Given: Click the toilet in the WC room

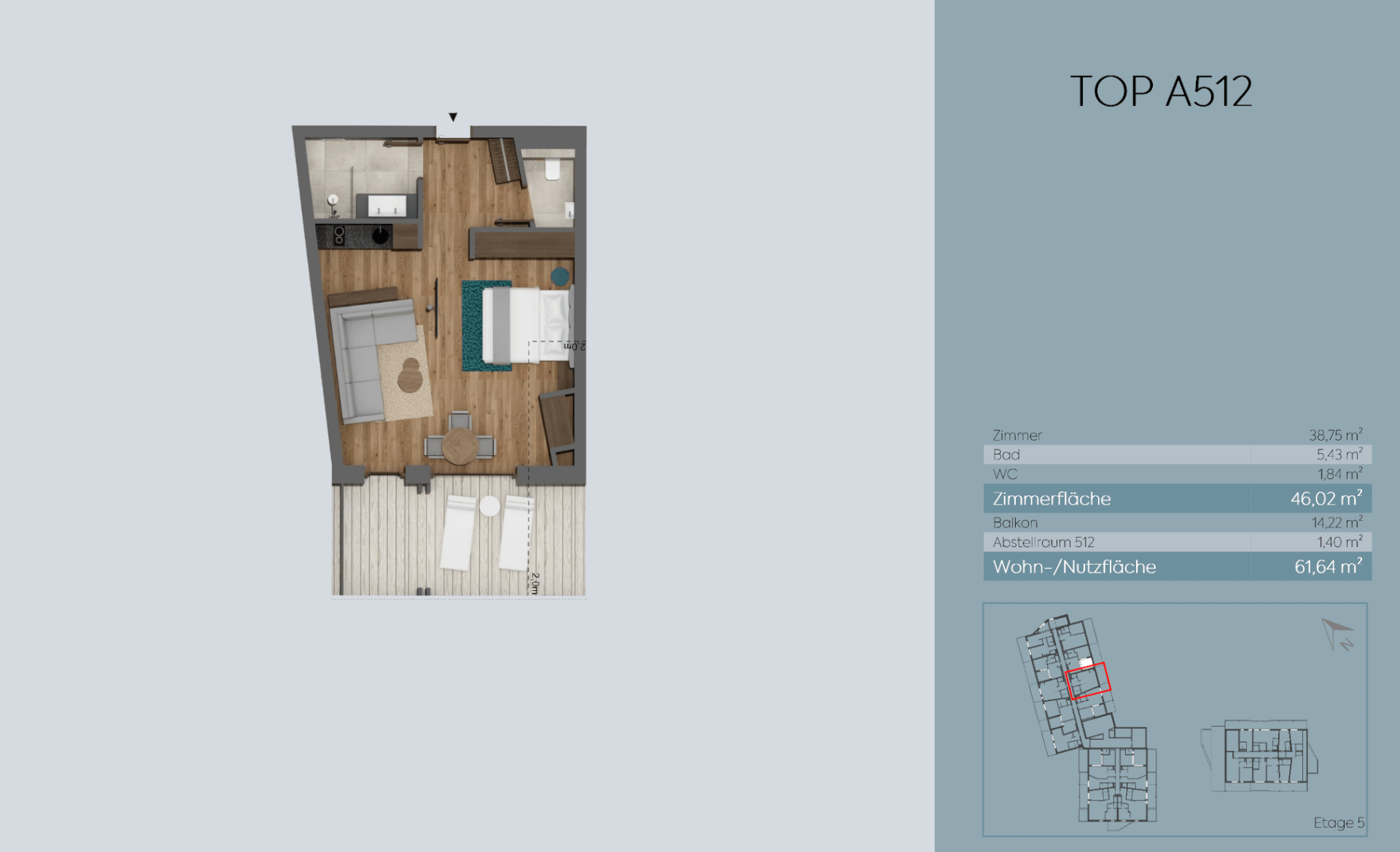Looking at the screenshot, I should pos(552,169).
